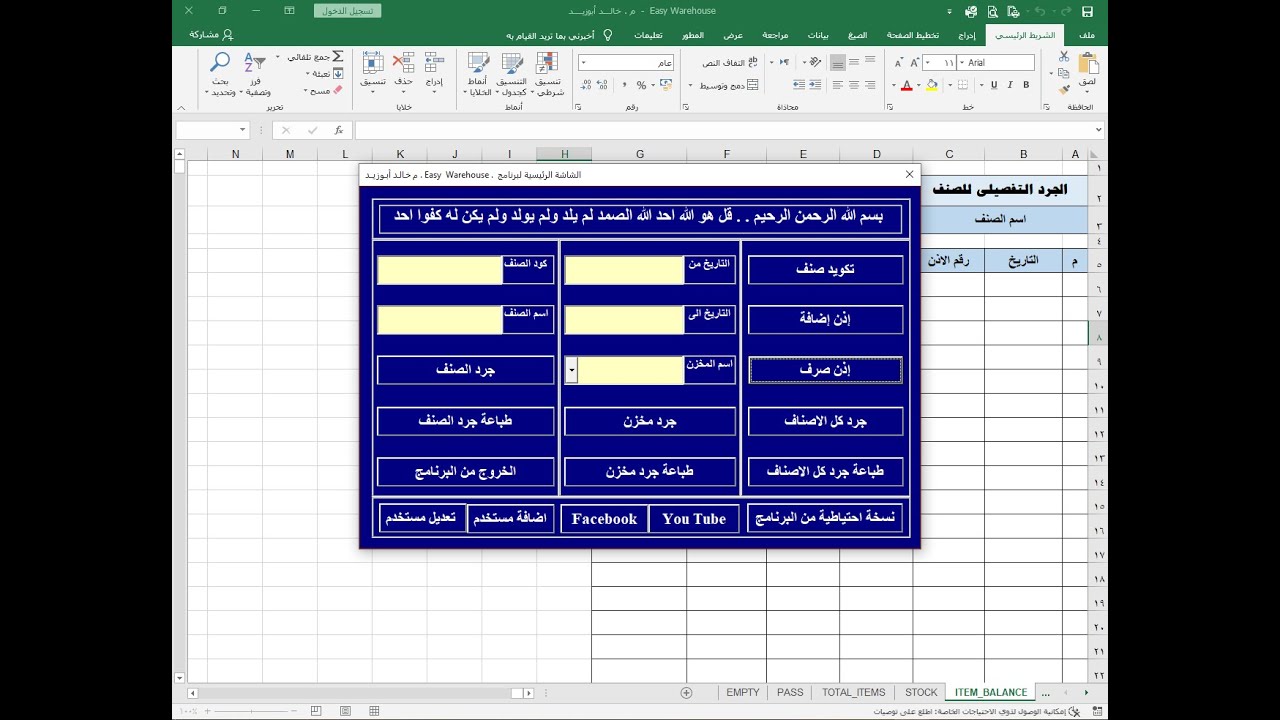The image size is (1280, 720).
Task: Apply red font color
Action: 906,85
